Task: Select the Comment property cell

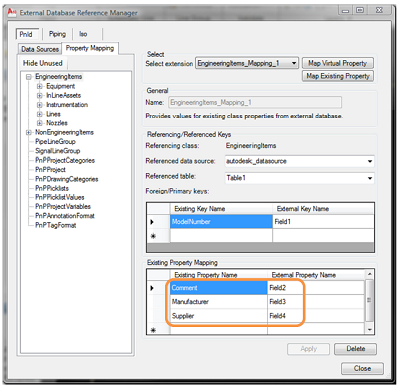Action: 218,288
